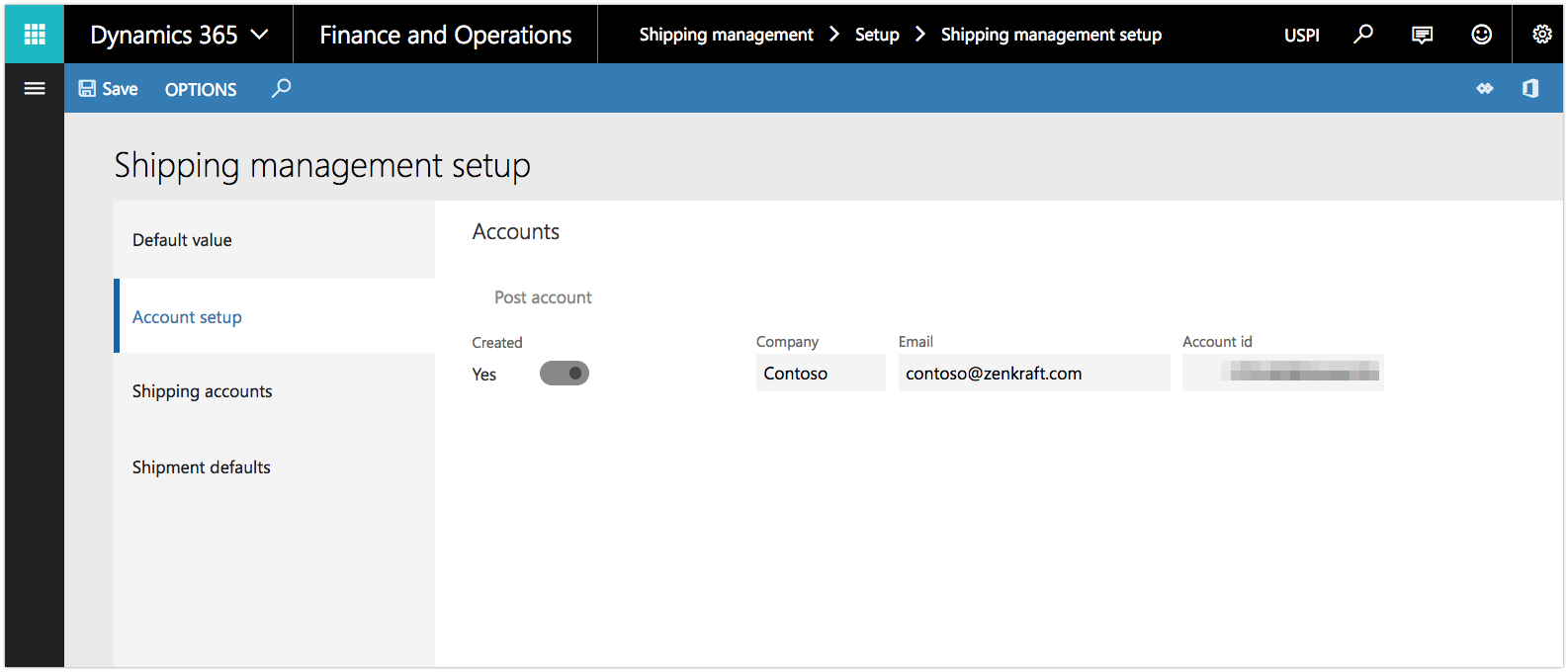
Task: Open the messages notification icon
Action: [x=1422, y=35]
